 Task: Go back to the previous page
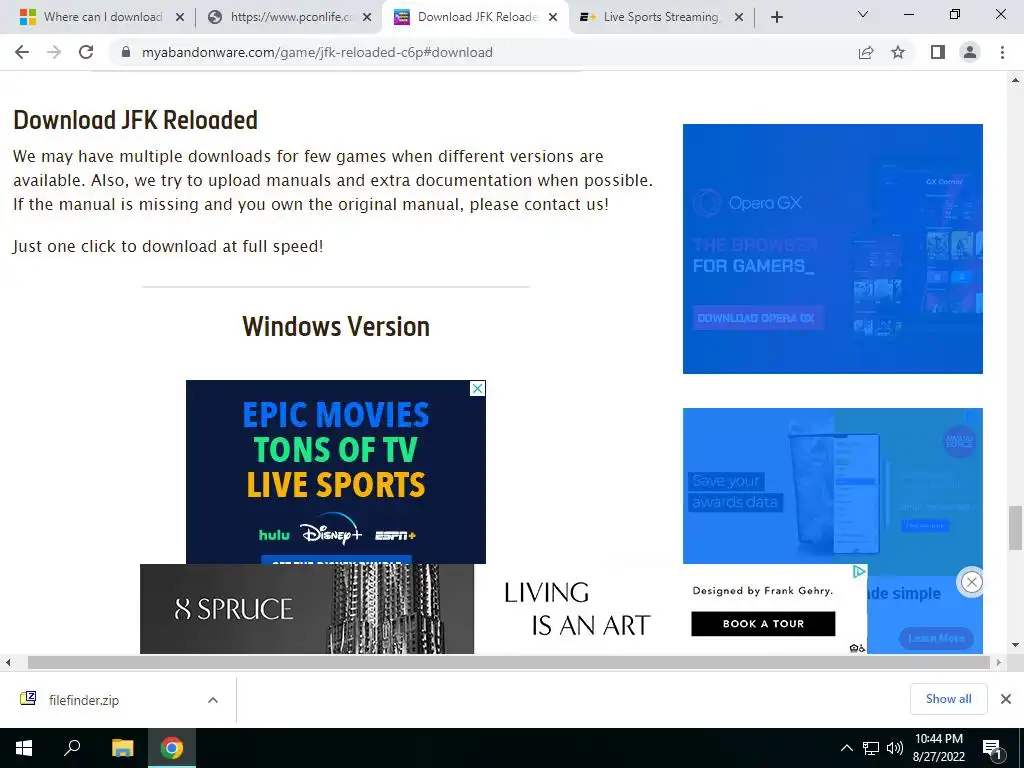(x=22, y=52)
